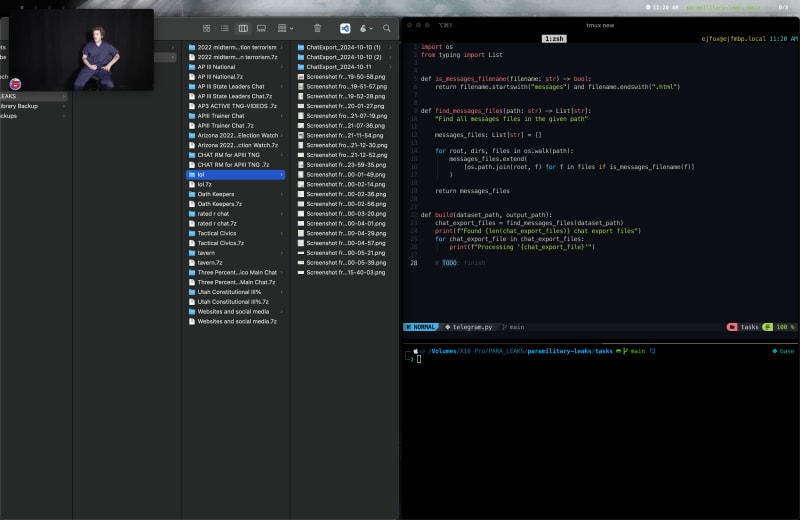Click the webcam video overlay thumbnail
800x520 pixels.
[x=82, y=50]
